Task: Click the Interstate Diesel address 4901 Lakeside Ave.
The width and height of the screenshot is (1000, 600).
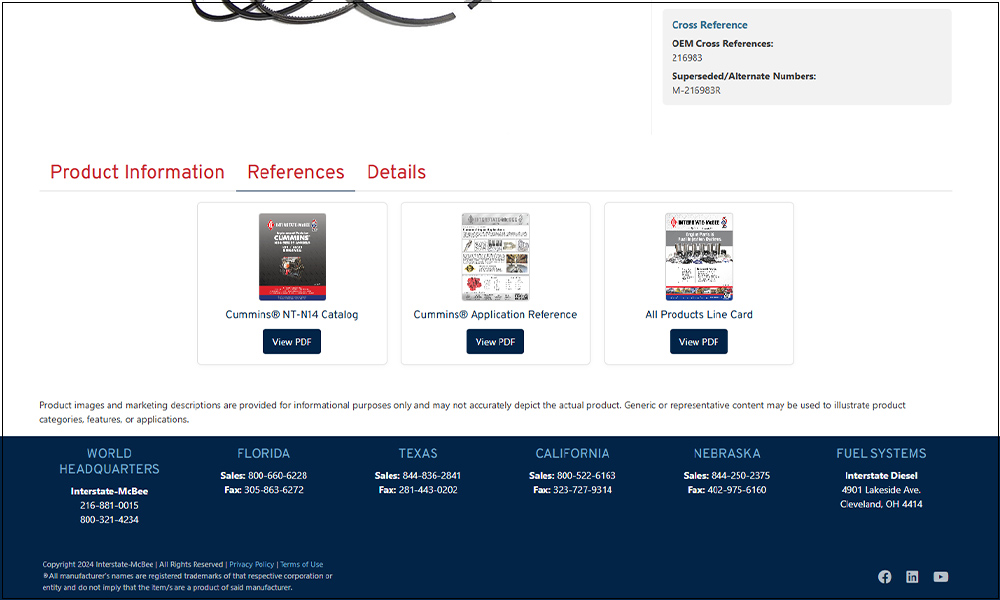Action: [x=881, y=490]
